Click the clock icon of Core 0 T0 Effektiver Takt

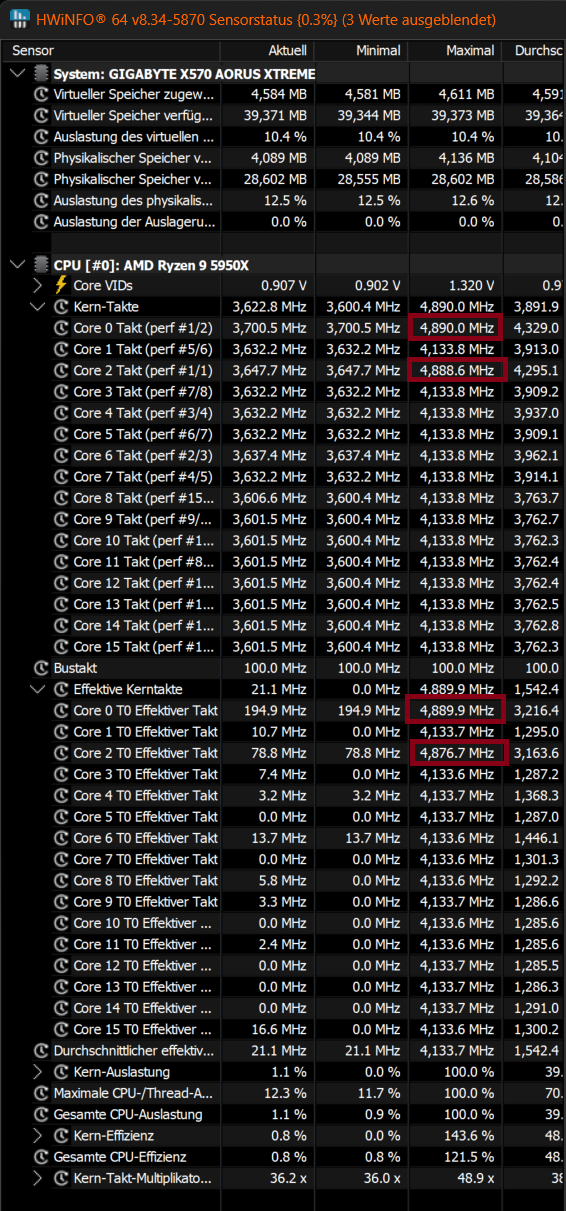point(61,710)
